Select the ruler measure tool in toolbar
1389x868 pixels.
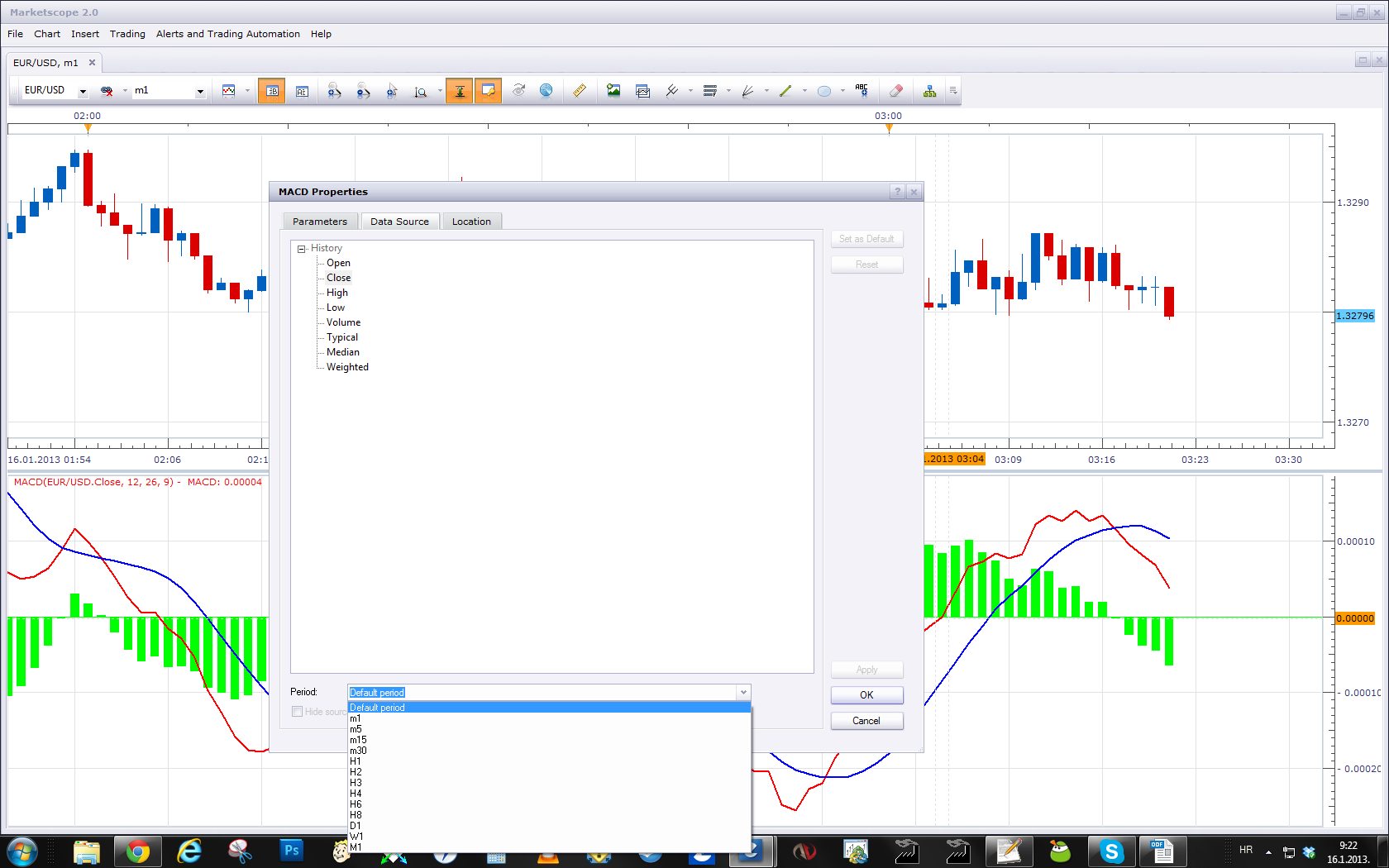click(580, 91)
